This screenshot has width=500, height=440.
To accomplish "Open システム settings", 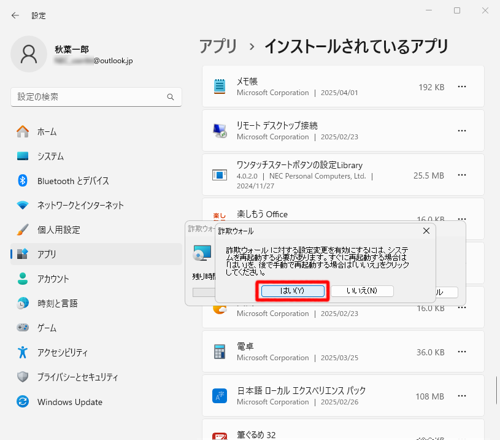I will (96, 156).
